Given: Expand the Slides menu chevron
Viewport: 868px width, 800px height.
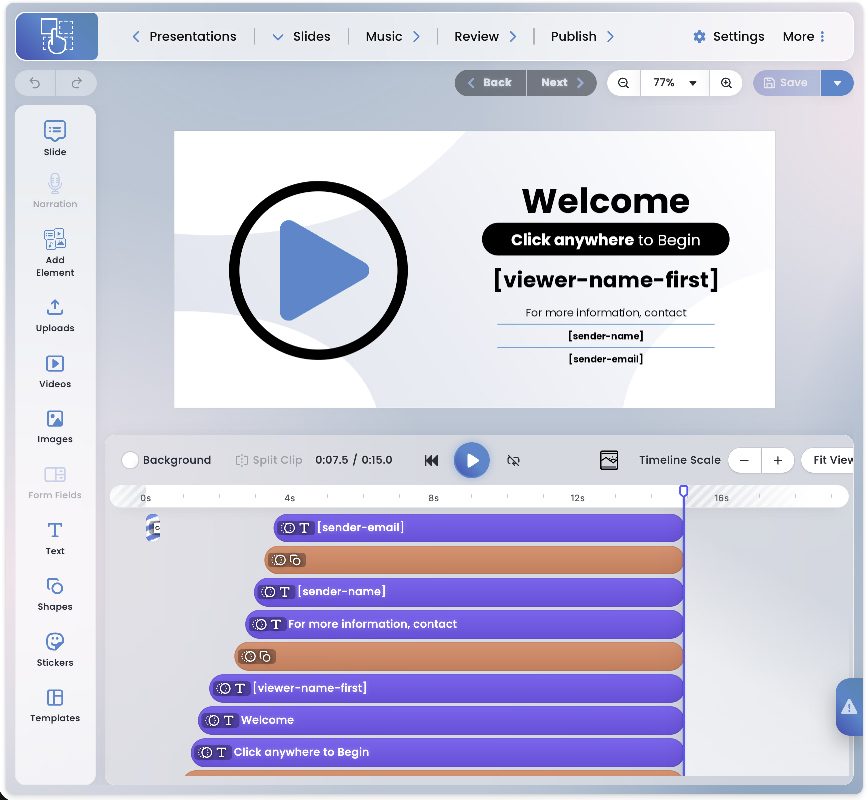Looking at the screenshot, I should tap(278, 37).
